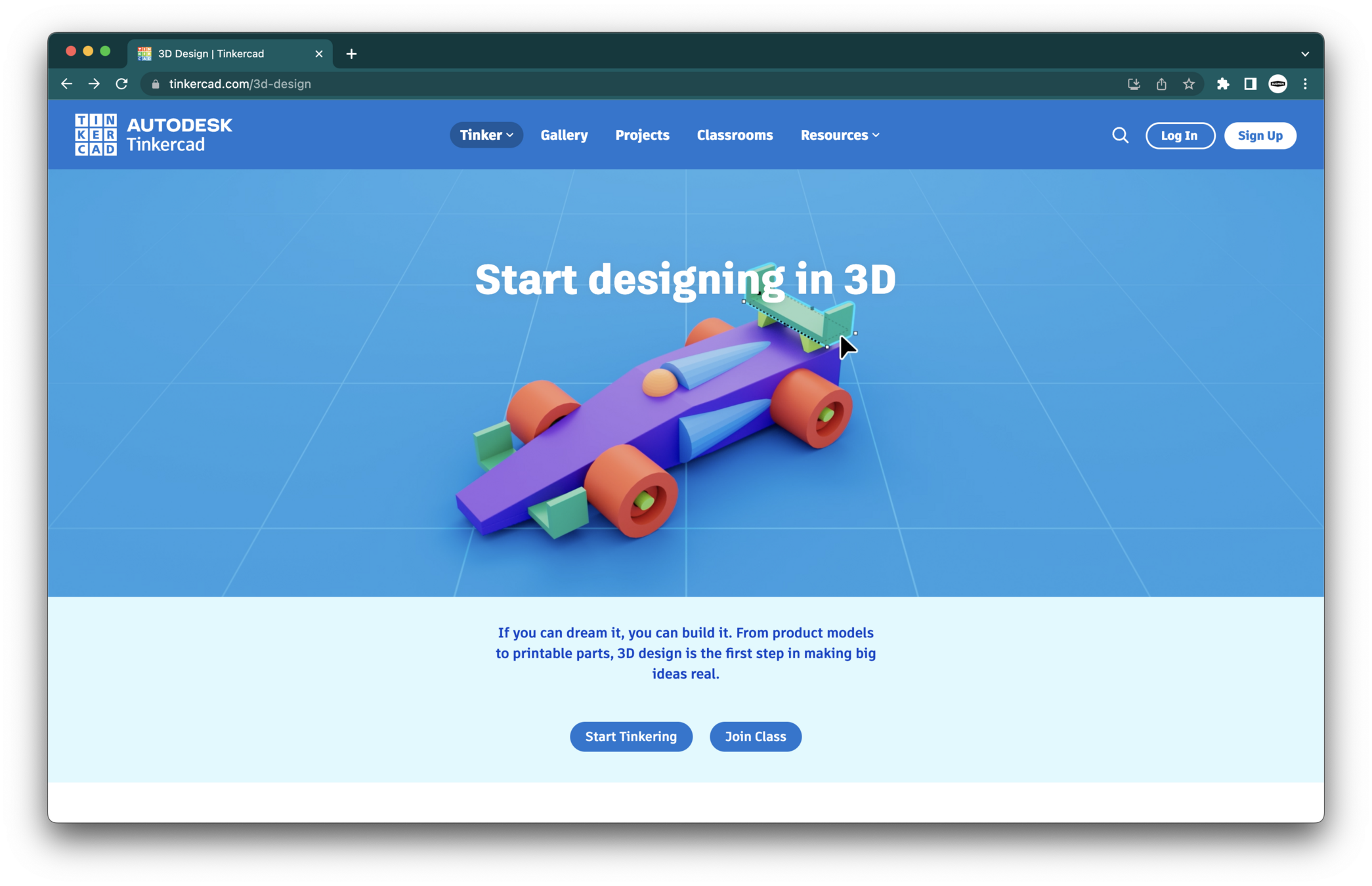This screenshot has width=1372, height=886.
Task: Click the Start Tinkering button
Action: 631,736
